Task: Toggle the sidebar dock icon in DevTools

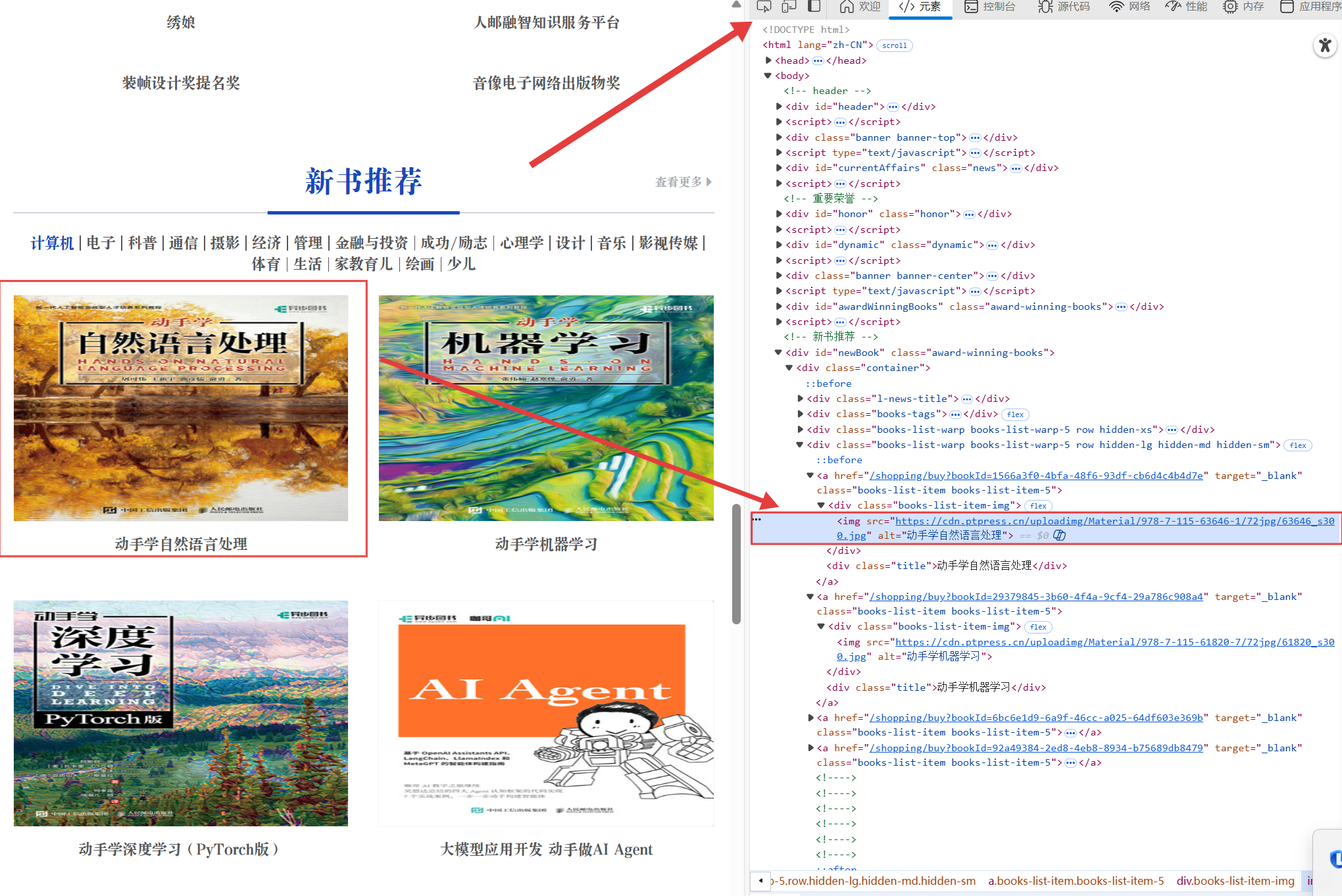Action: coord(814,7)
